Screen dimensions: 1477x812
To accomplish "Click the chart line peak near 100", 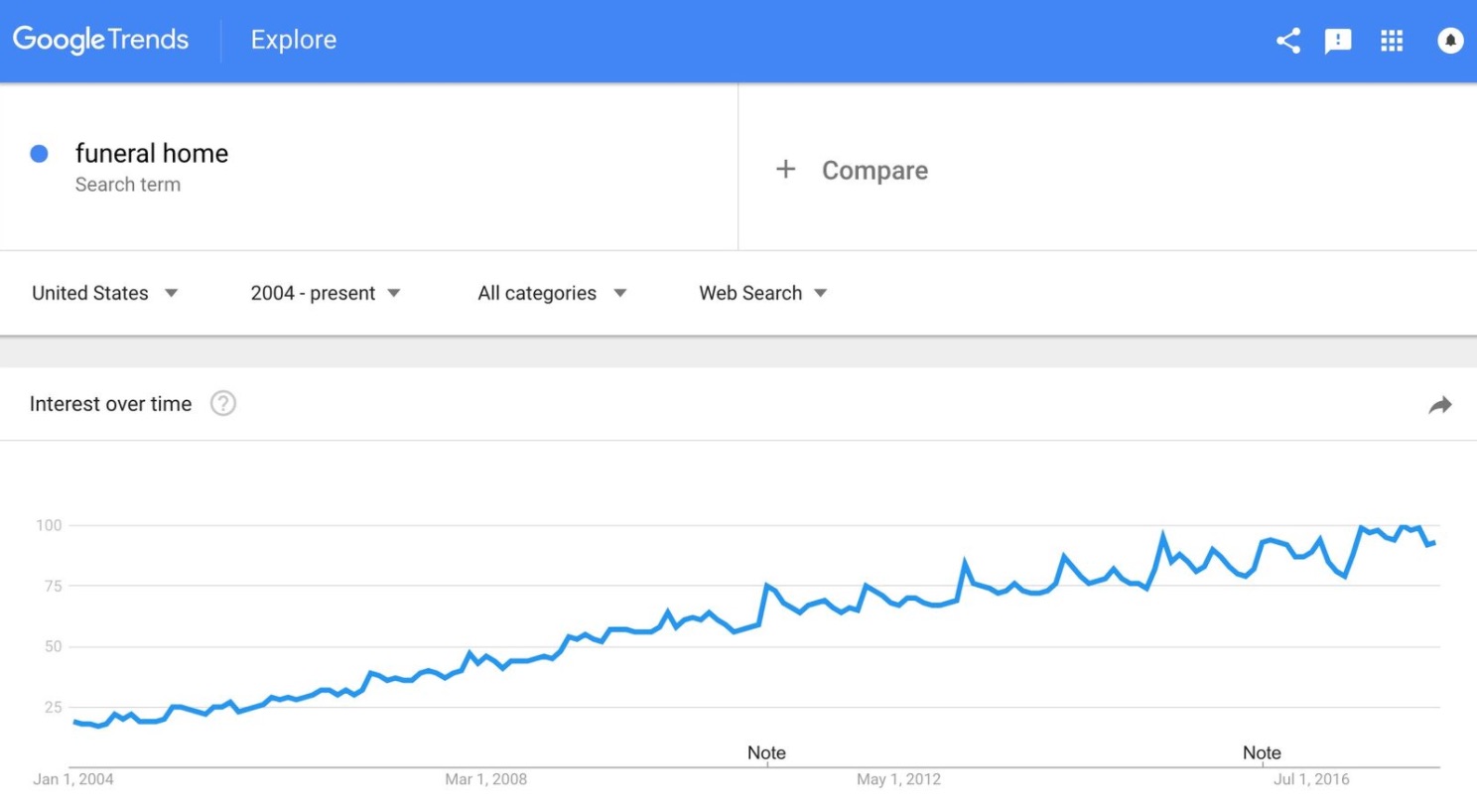I will pos(1404,527).
